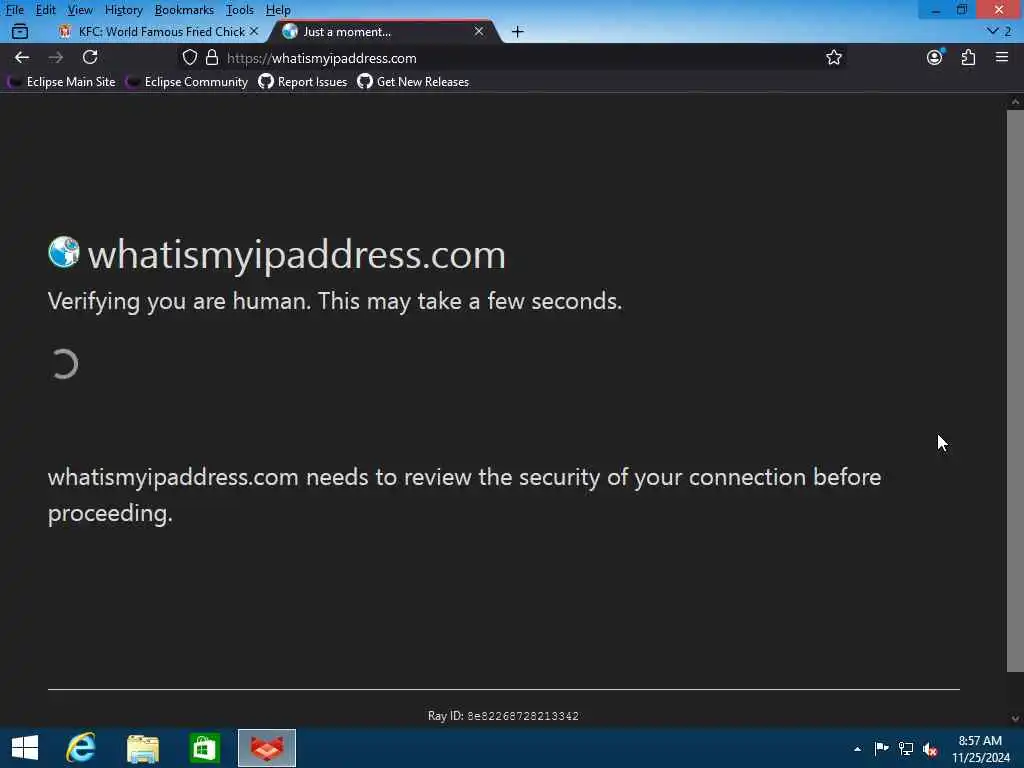Go back to previous page
This screenshot has width=1024, height=768.
[22, 57]
